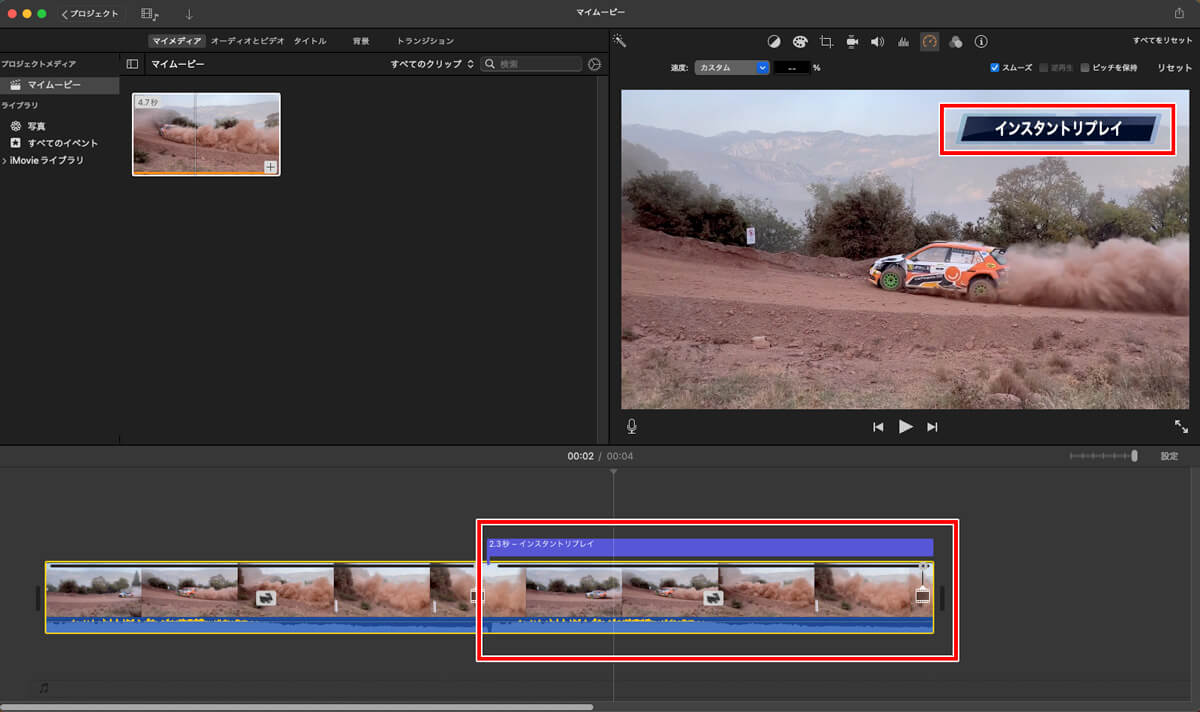Click the speed badge on the replay segment

pos(713,598)
